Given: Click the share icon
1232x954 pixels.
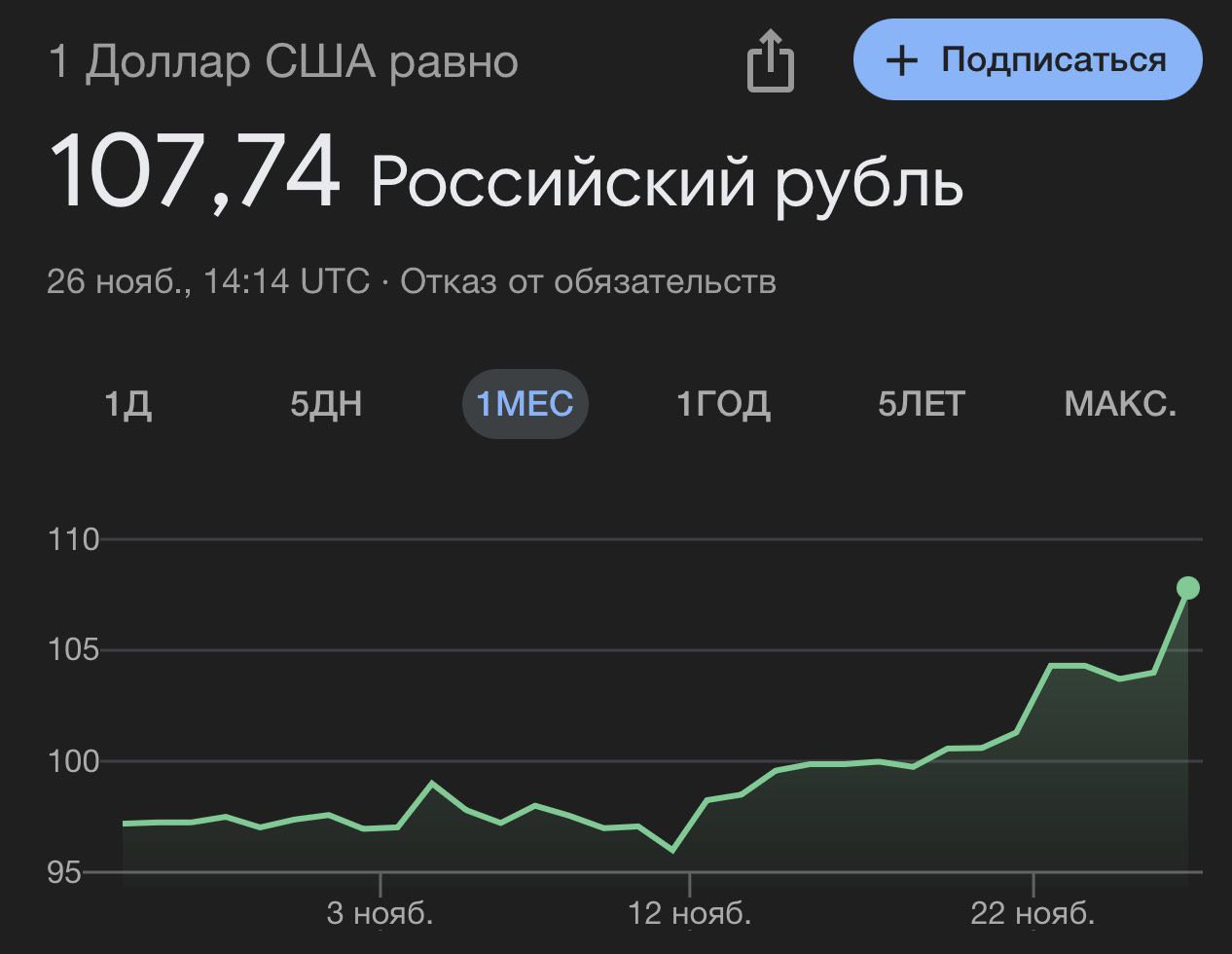Looking at the screenshot, I should [771, 61].
